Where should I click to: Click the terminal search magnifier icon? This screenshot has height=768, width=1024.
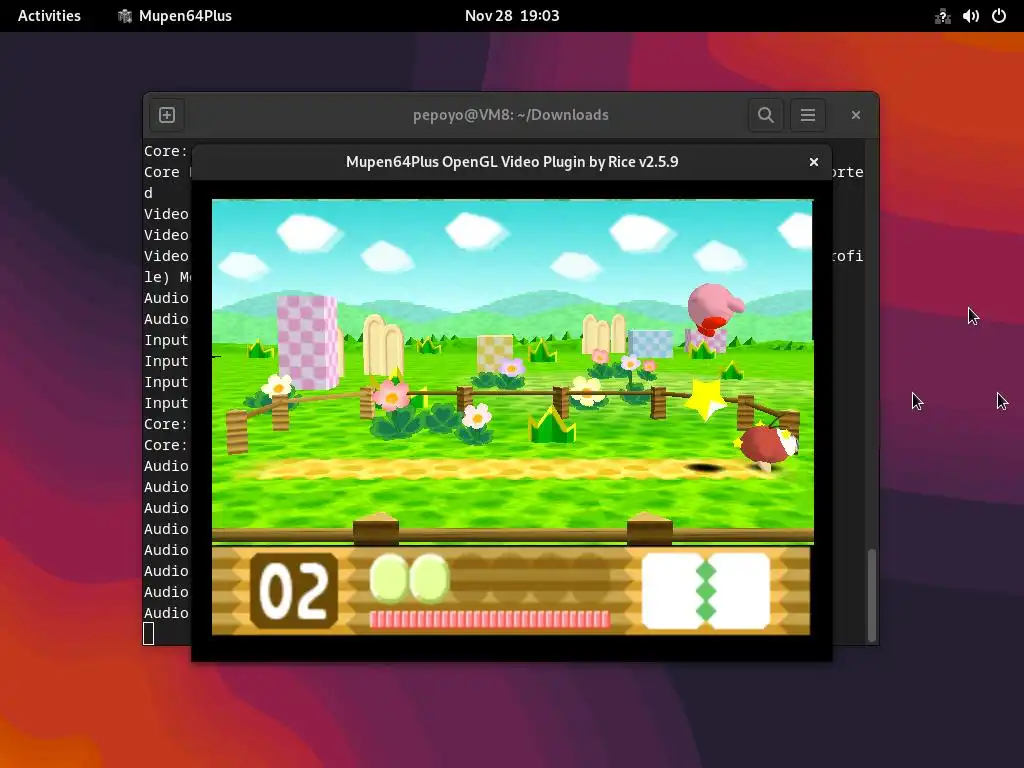tap(766, 115)
